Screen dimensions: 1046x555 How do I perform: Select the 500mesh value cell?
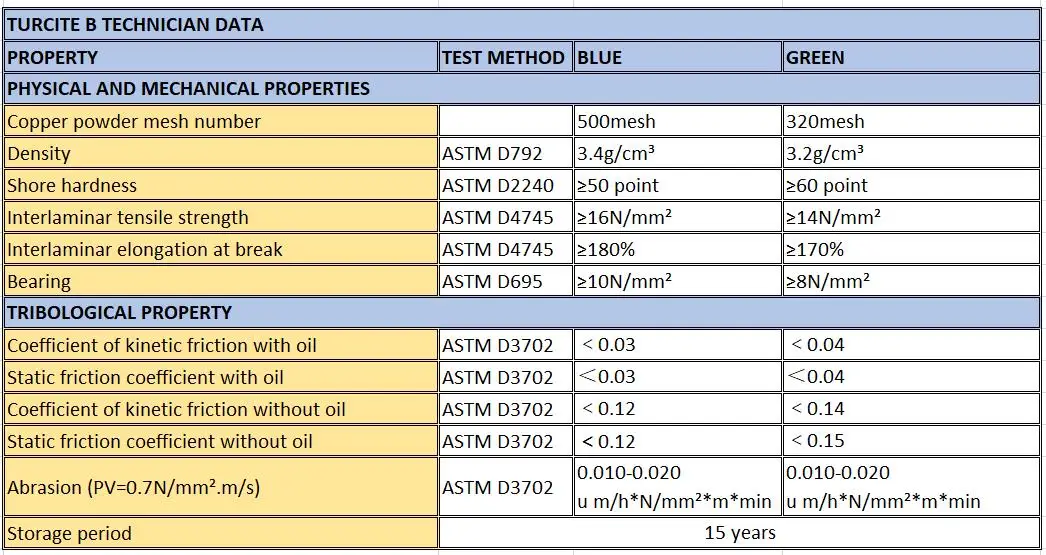[x=677, y=121]
